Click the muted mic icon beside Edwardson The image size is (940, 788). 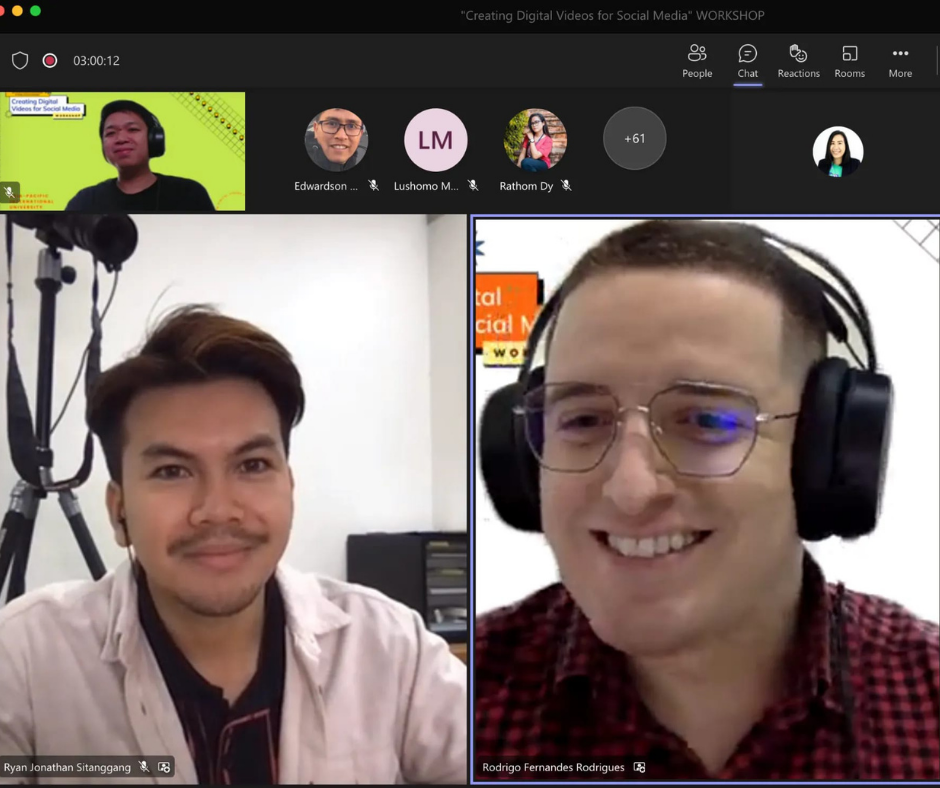pos(373,186)
